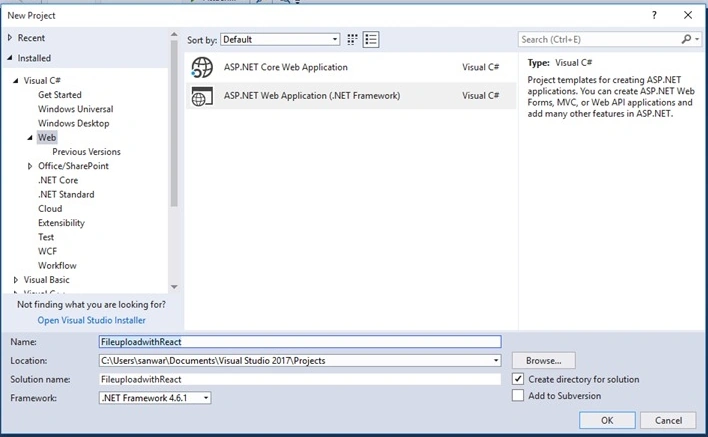Viewport: 708px width, 437px height.
Task: Select the Cloud category
Action: [50, 209]
